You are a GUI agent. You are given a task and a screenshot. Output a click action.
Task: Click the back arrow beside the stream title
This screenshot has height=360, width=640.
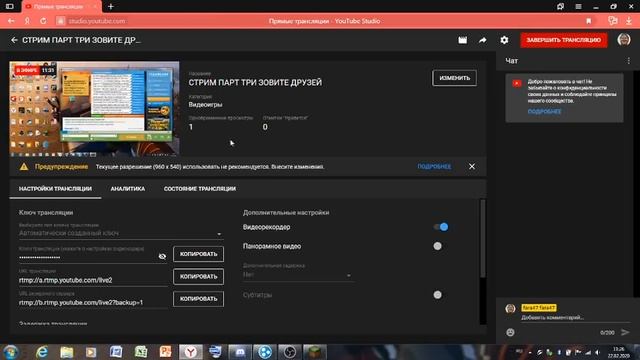tap(14, 40)
